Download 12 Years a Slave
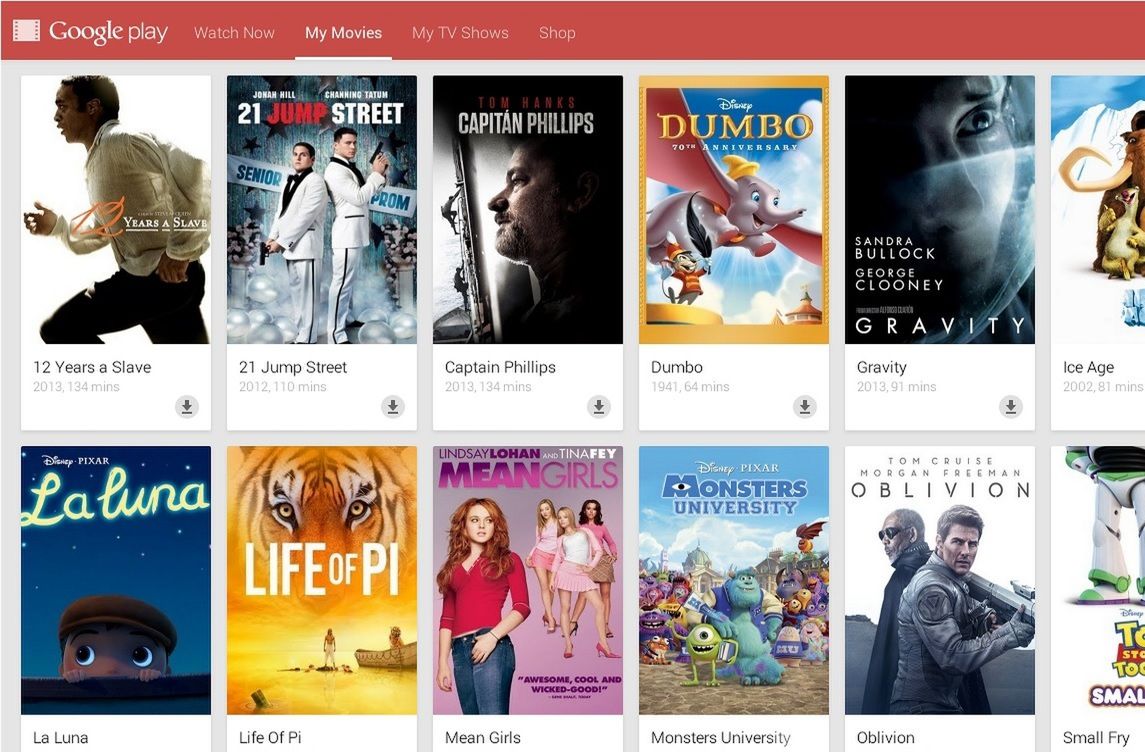This screenshot has height=752, width=1145. click(187, 406)
